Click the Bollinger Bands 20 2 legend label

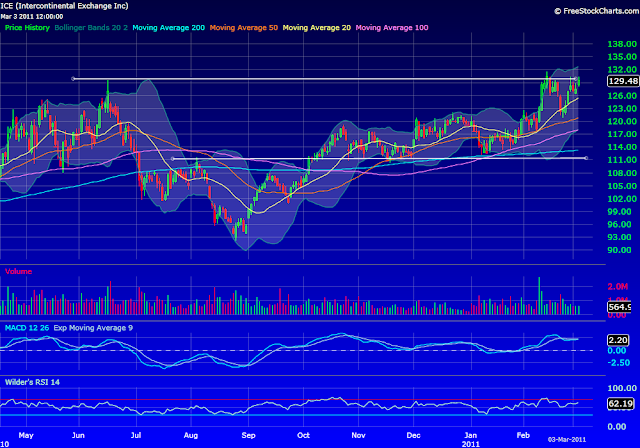(x=91, y=28)
